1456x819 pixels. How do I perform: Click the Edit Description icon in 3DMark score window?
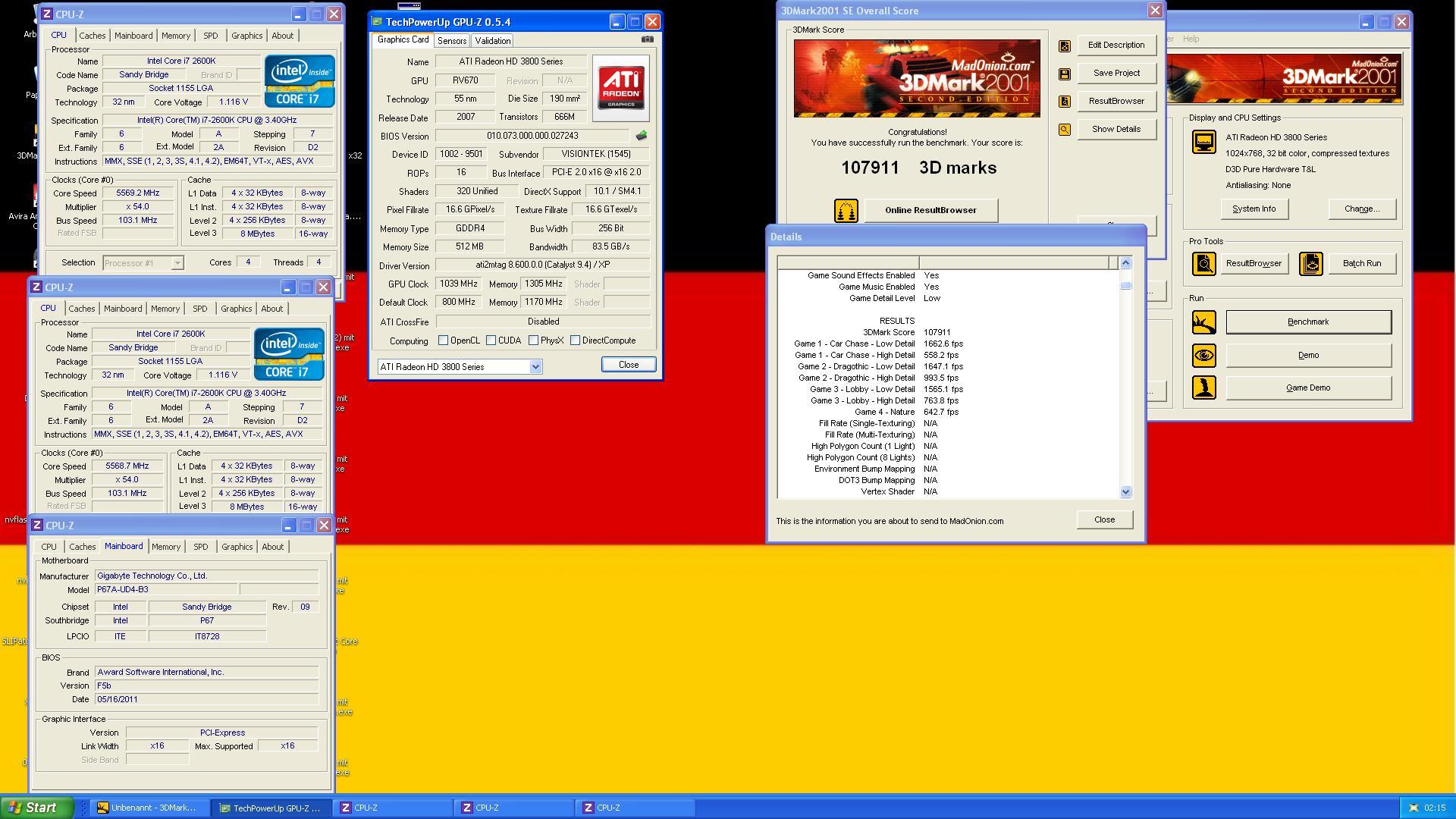1065,45
